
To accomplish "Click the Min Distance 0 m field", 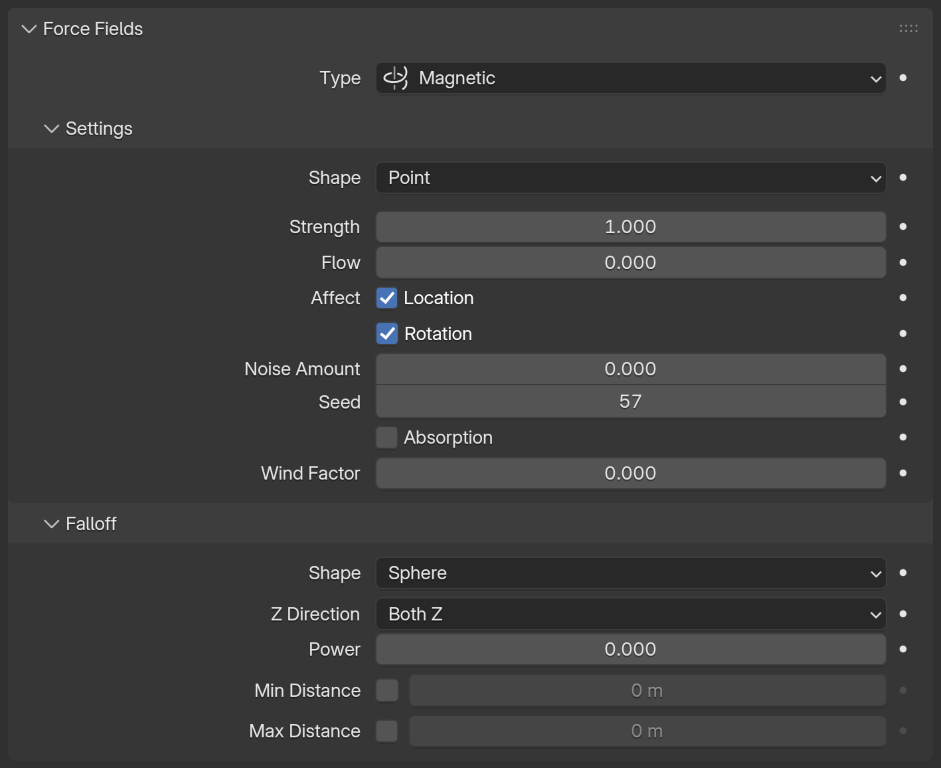I will click(648, 691).
